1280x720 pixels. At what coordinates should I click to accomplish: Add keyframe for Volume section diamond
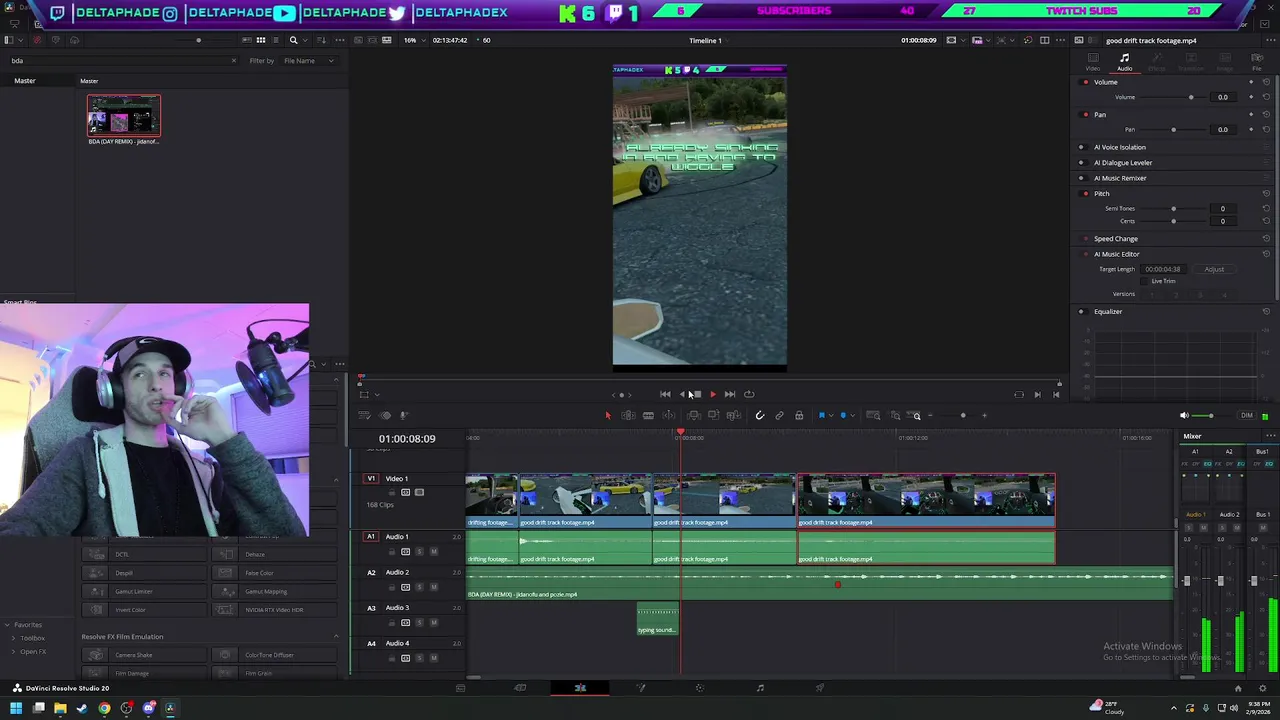click(x=1251, y=82)
